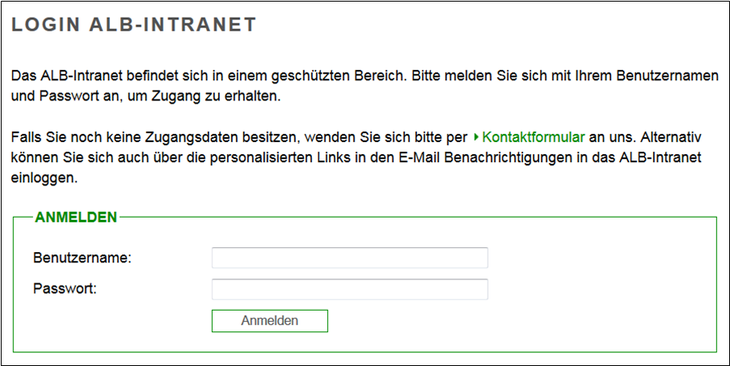This screenshot has height=366, width=730.
Task: Open the Kontaktformular link
Action: (x=533, y=137)
